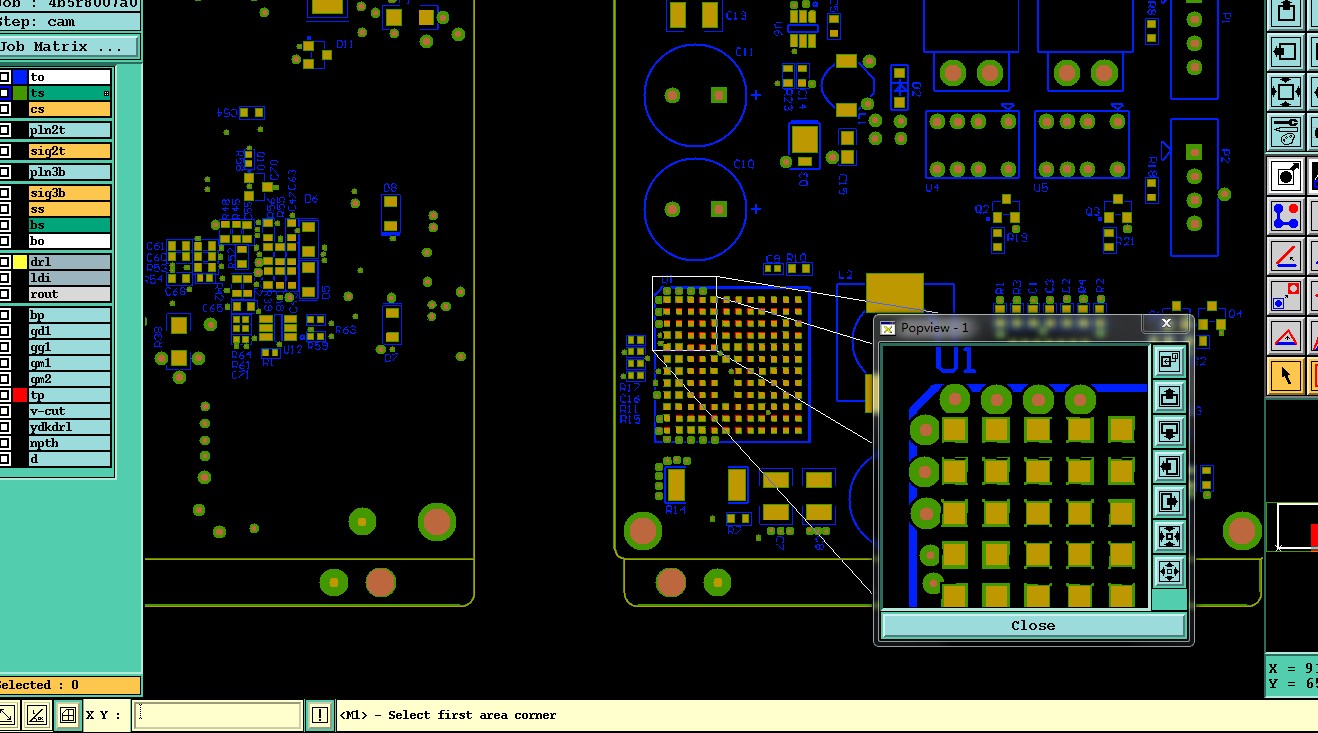Check the box for layer 'to'
The image size is (1318, 733).
(5, 77)
